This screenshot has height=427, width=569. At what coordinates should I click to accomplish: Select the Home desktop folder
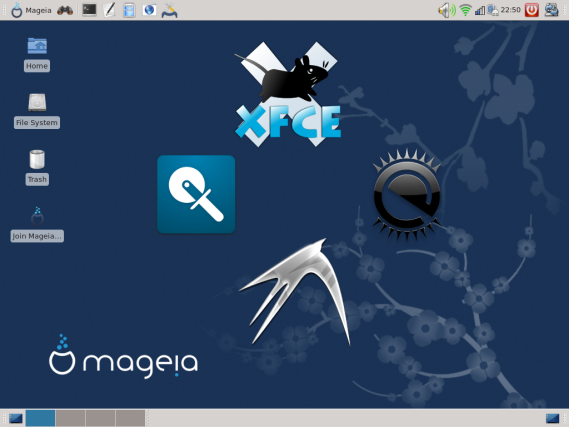(37, 54)
